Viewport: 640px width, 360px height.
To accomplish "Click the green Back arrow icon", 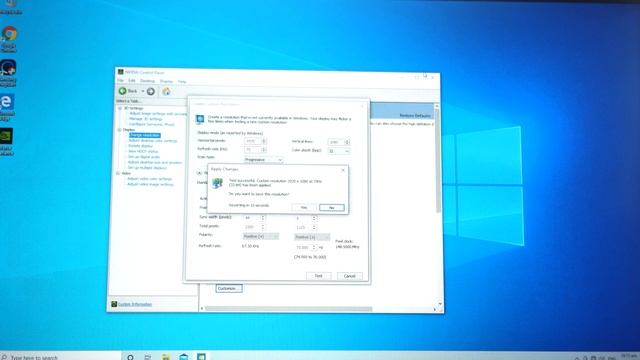I will 122,91.
